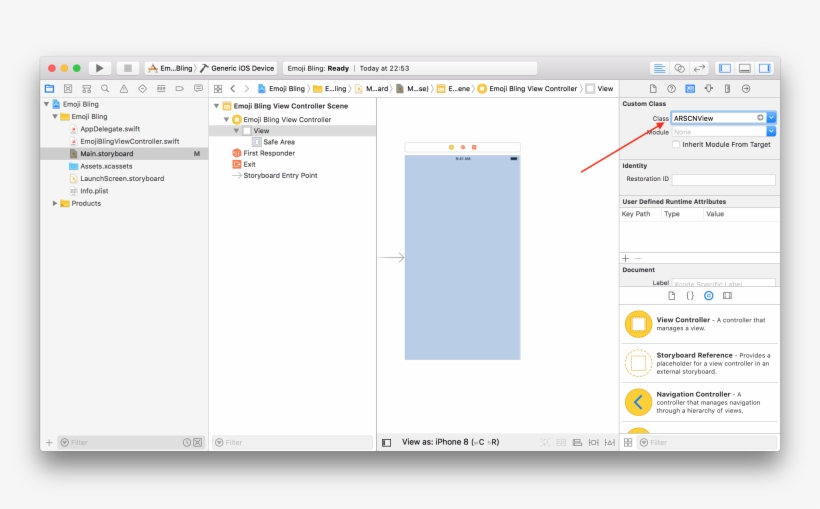Toggle the right inspector panel
Screen dimensions: 820x509
pos(765,68)
